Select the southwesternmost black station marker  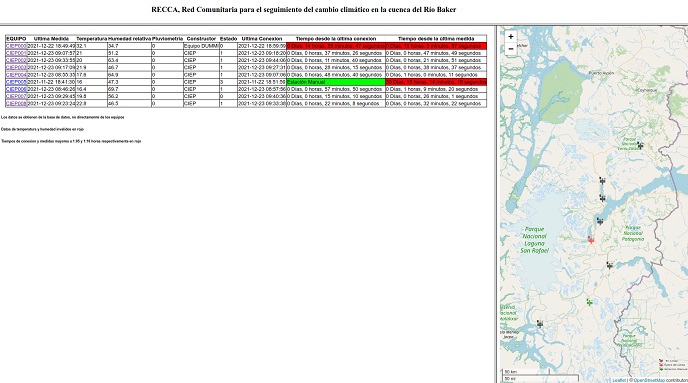click(x=540, y=324)
